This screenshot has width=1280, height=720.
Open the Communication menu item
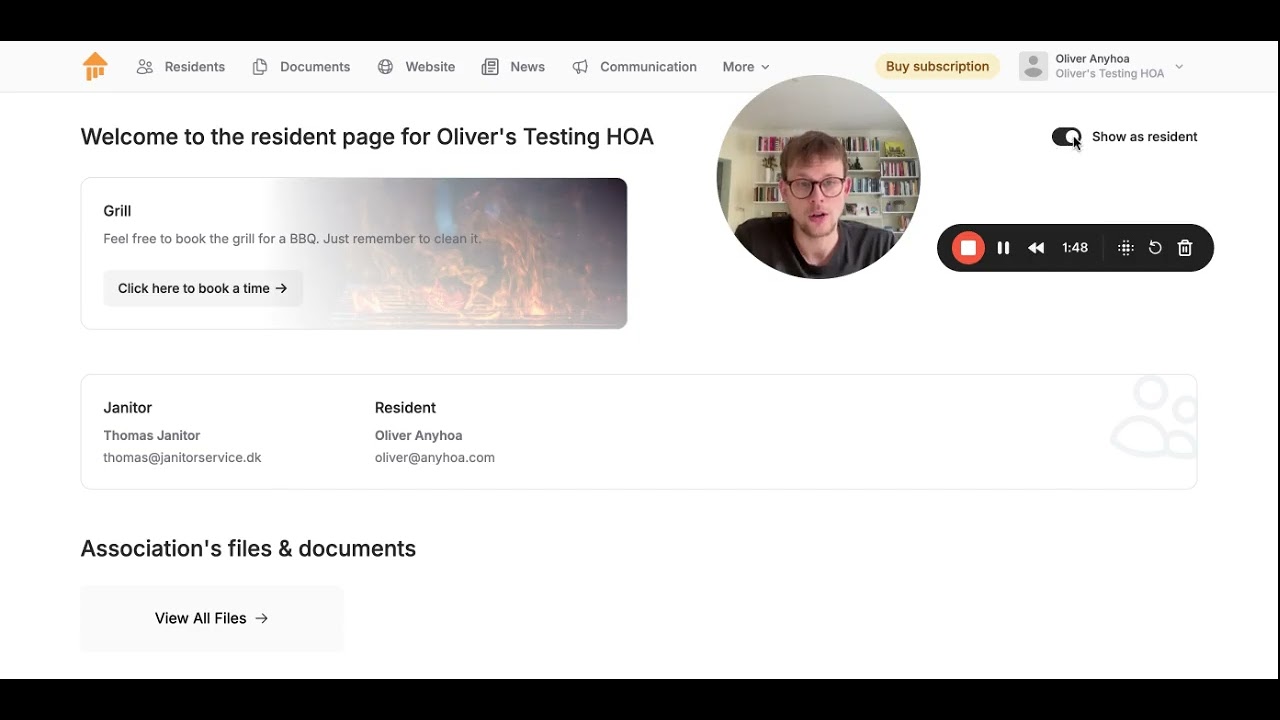point(634,67)
